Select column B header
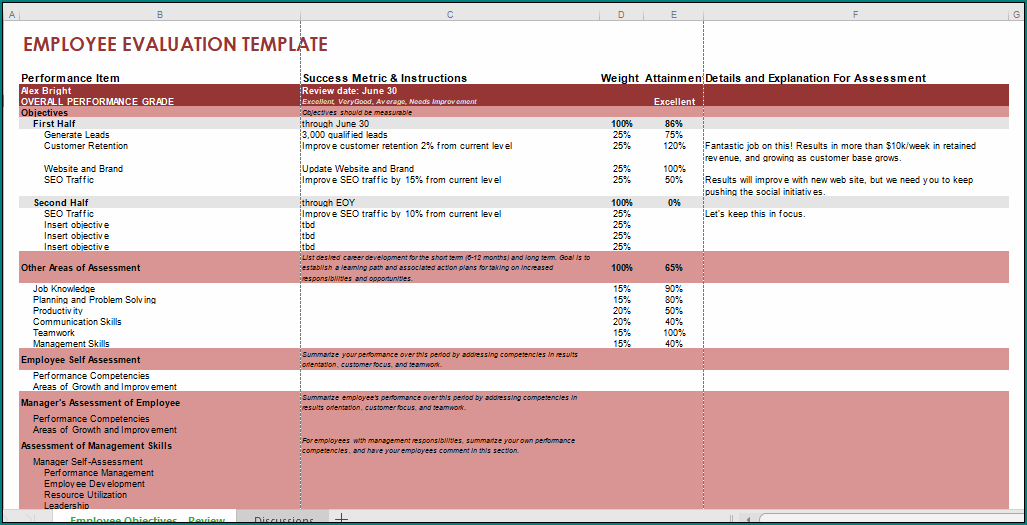 (x=160, y=14)
